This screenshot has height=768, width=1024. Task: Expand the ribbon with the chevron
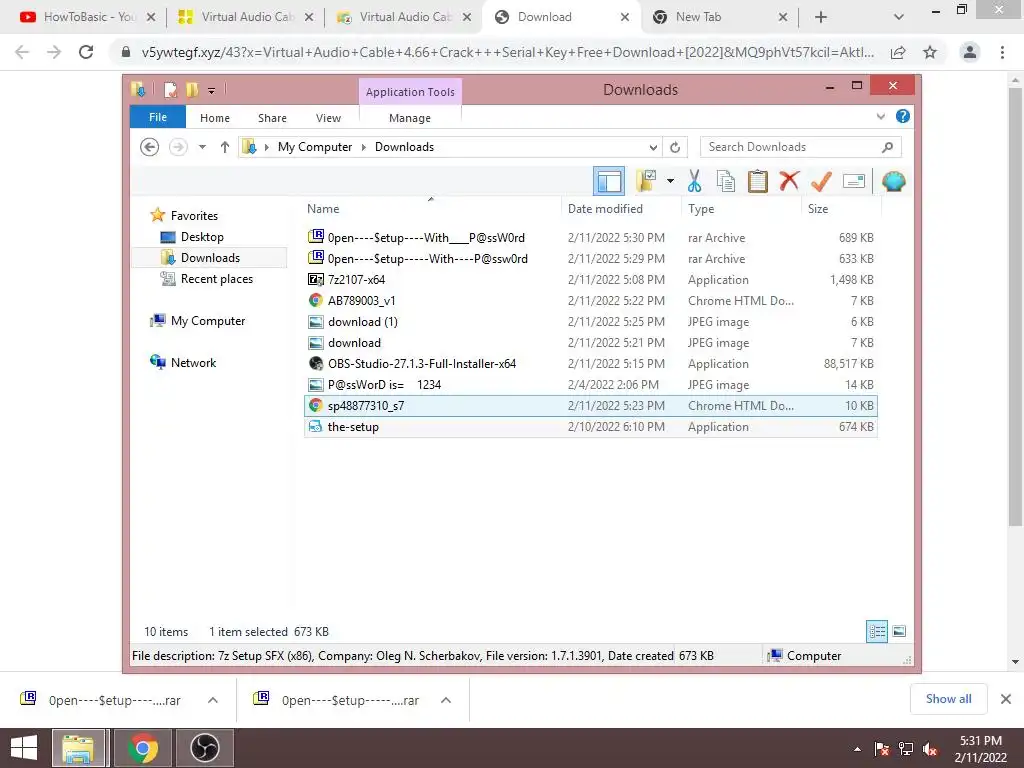(x=880, y=117)
